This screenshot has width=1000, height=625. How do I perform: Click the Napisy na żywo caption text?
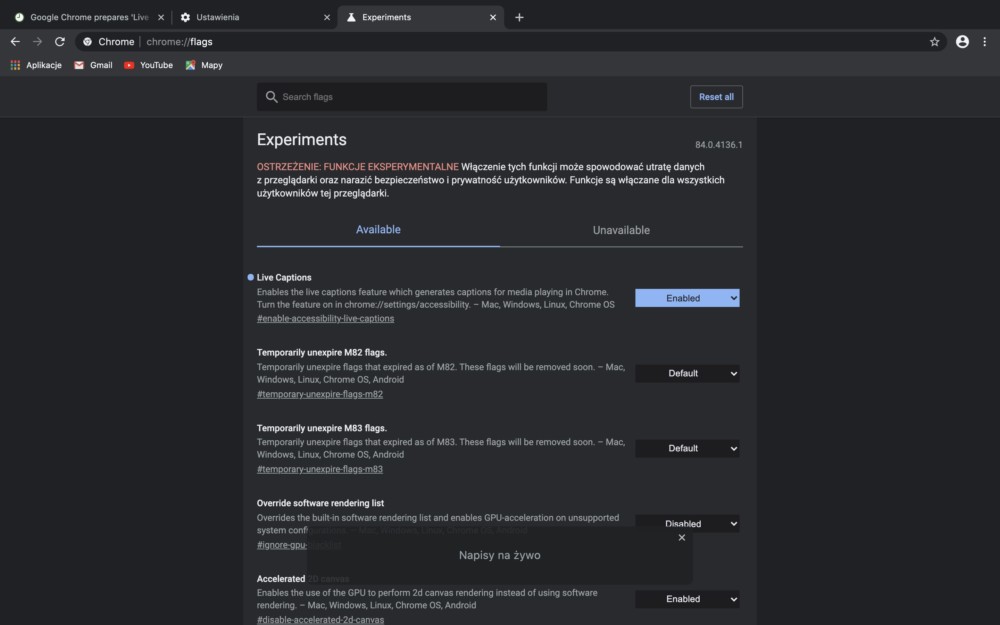point(499,555)
